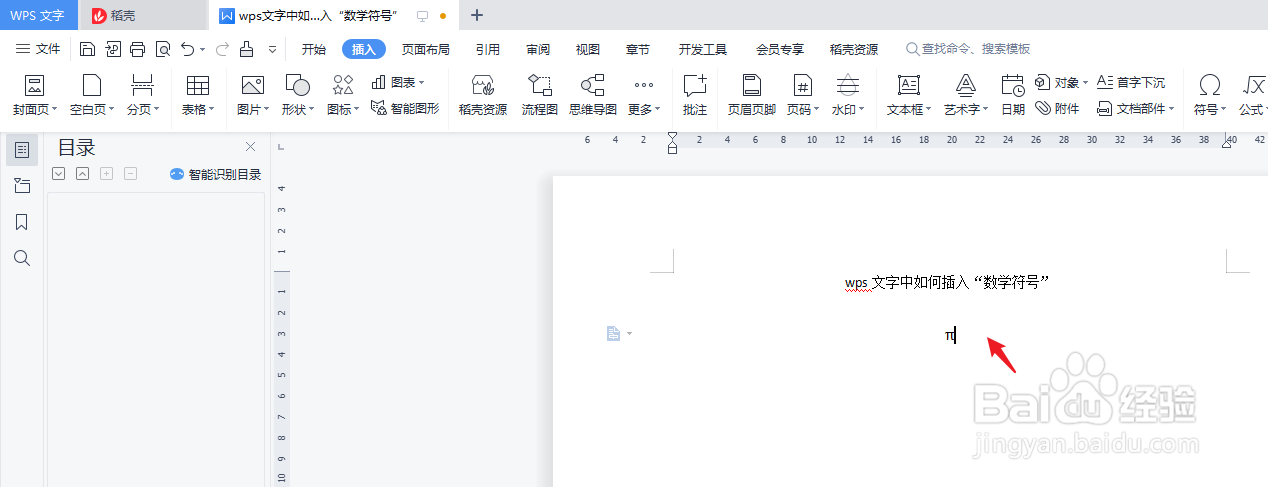Click the paragraph layout icon beside the line
The width and height of the screenshot is (1268, 487).
point(615,334)
